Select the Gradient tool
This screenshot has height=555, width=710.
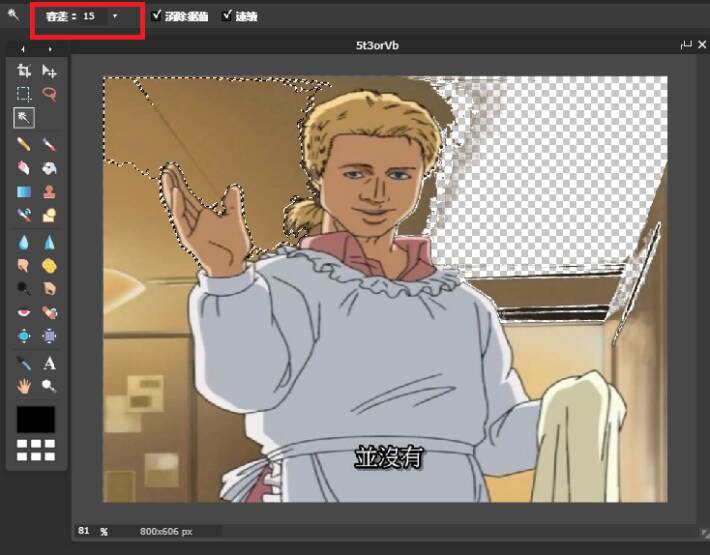coord(24,191)
